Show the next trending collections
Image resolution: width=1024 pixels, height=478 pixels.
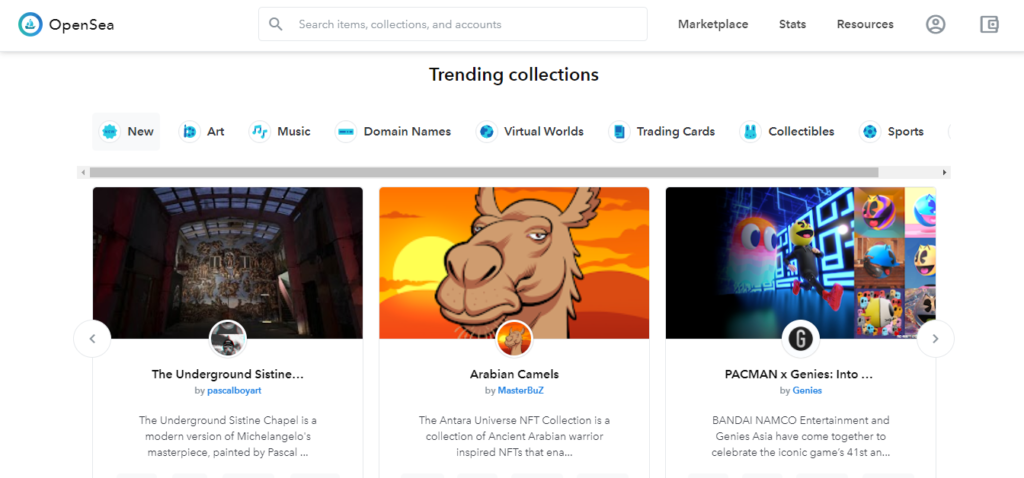935,339
